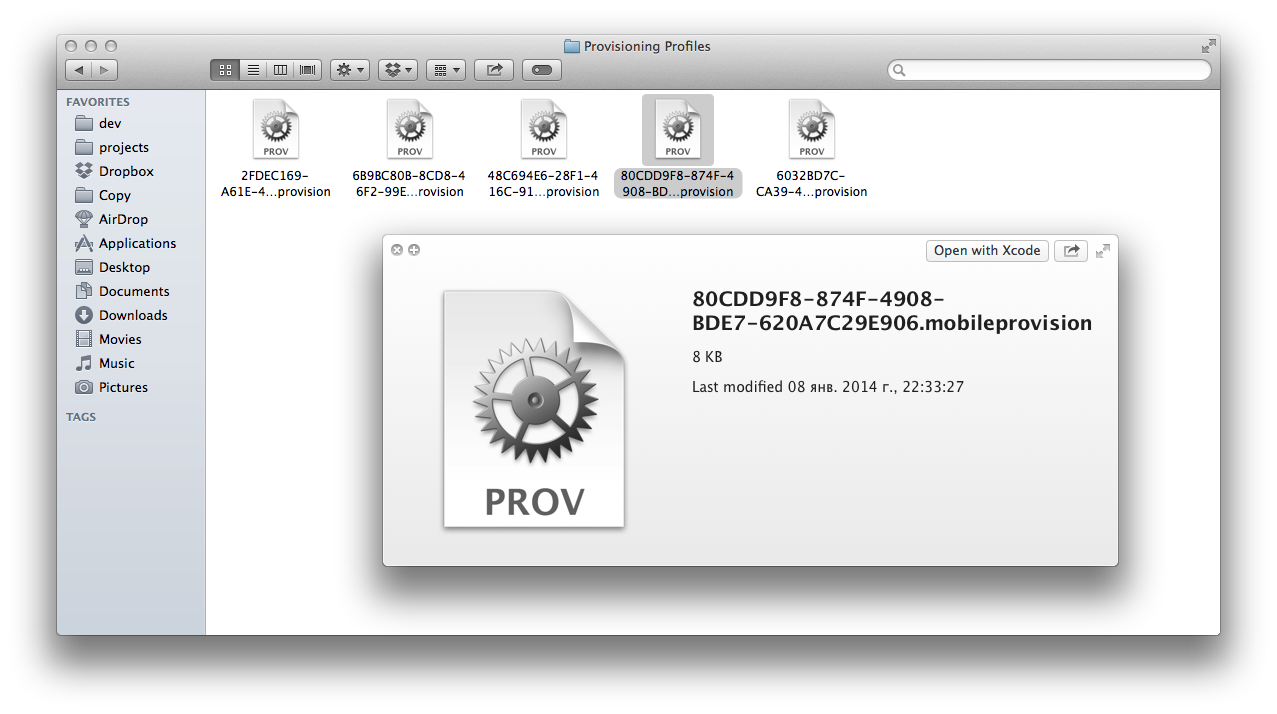This screenshot has height=714, width=1277.
Task: Switch to list view
Action: [x=253, y=70]
